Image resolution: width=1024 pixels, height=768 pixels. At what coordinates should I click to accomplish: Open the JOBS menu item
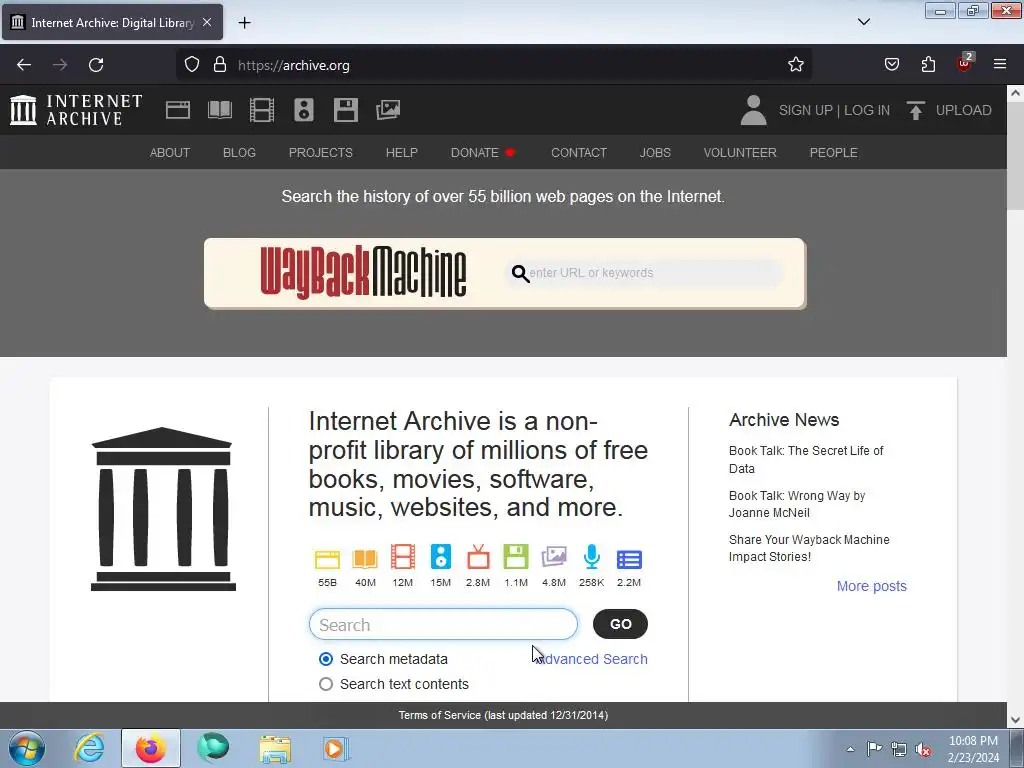[x=655, y=153]
